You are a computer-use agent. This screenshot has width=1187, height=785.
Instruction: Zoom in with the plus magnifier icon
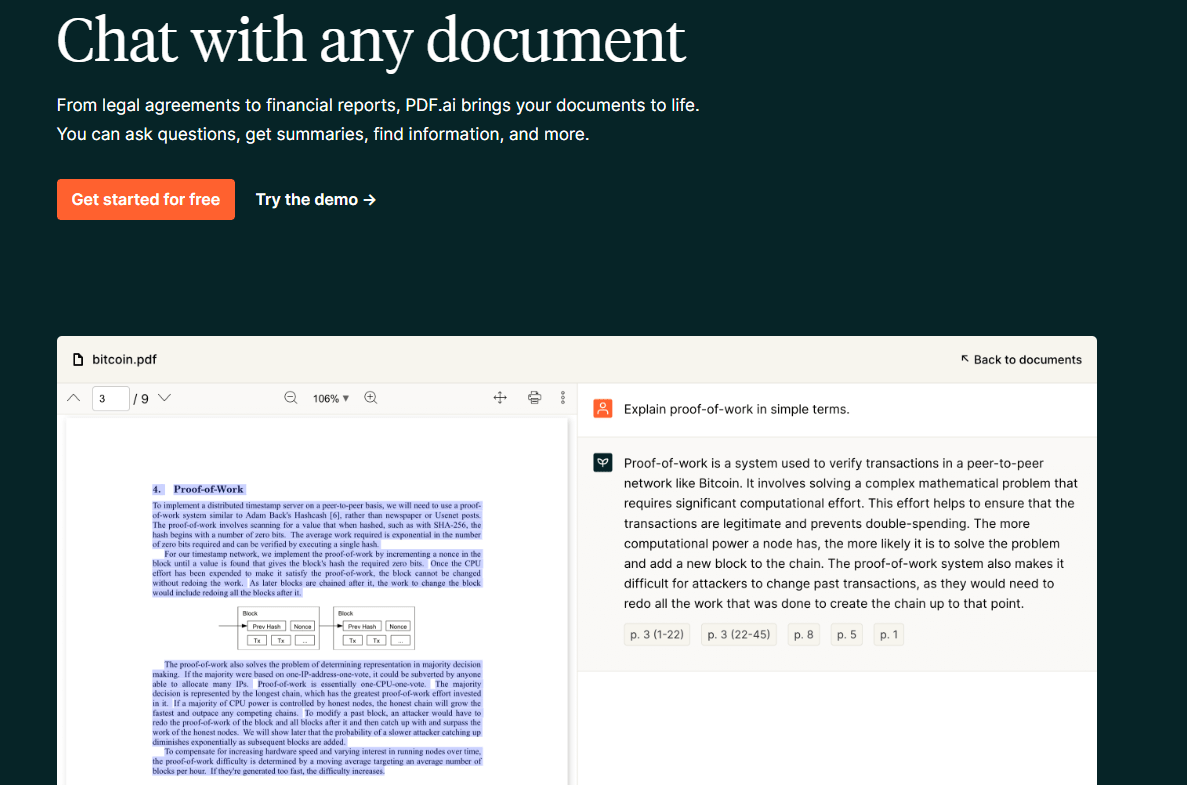(x=371, y=397)
